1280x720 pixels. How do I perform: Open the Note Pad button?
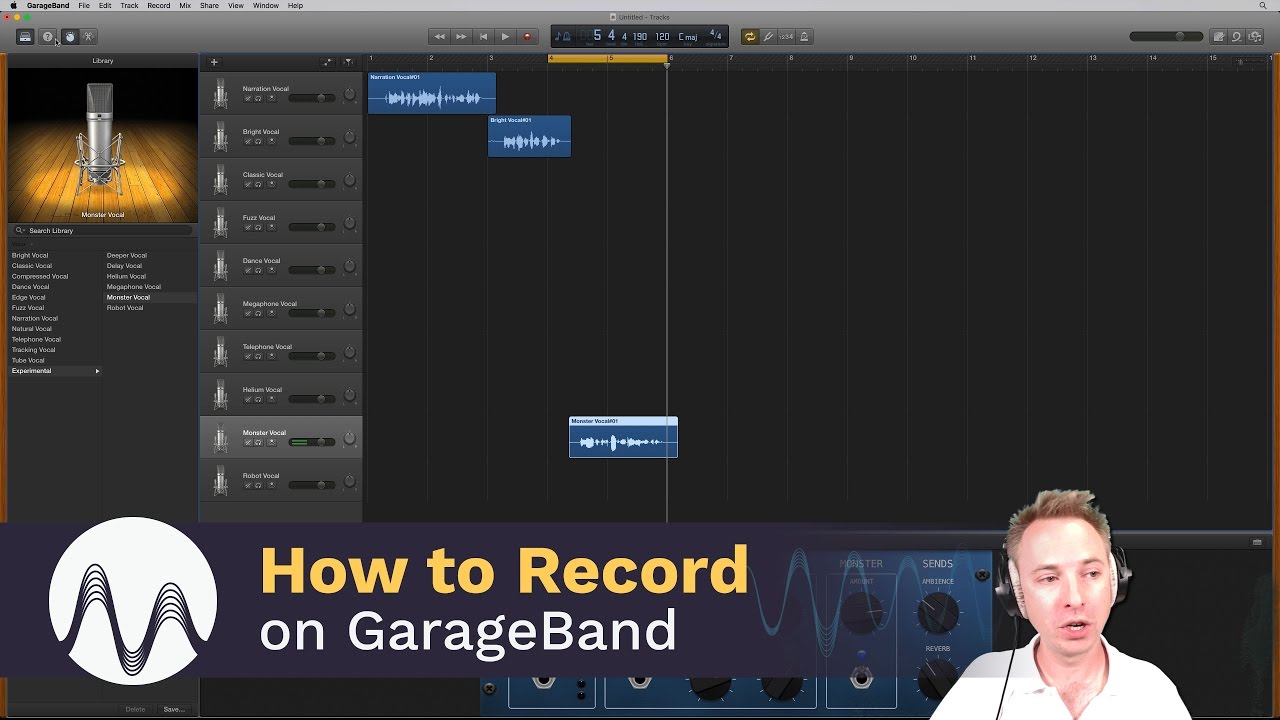(x=1218, y=37)
